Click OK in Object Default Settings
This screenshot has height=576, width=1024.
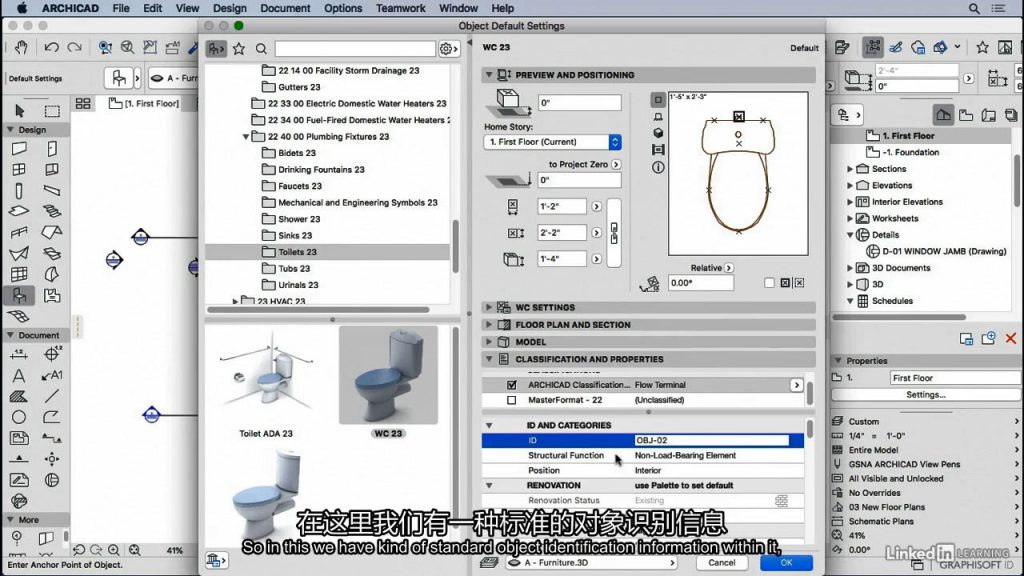tap(786, 562)
